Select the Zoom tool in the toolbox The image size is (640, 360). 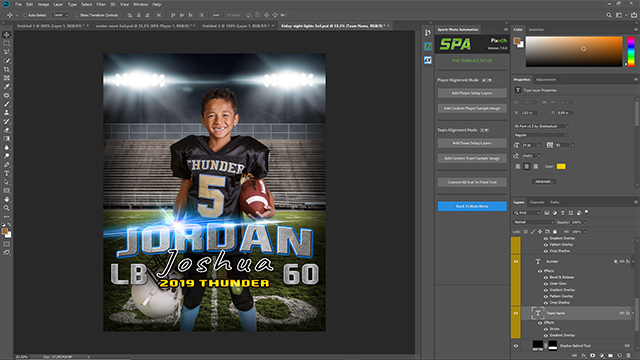[x=7, y=208]
